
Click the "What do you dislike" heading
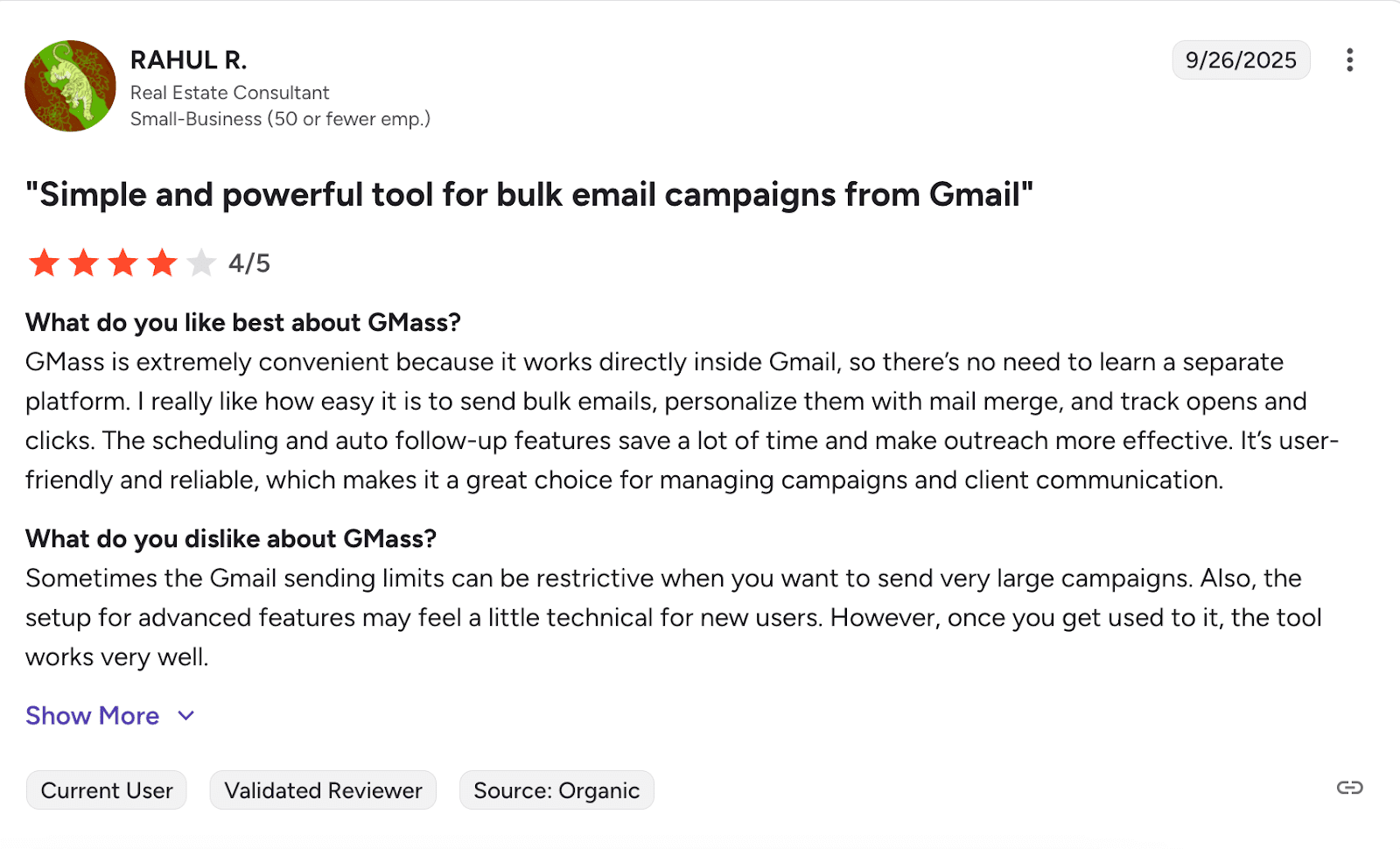(230, 538)
